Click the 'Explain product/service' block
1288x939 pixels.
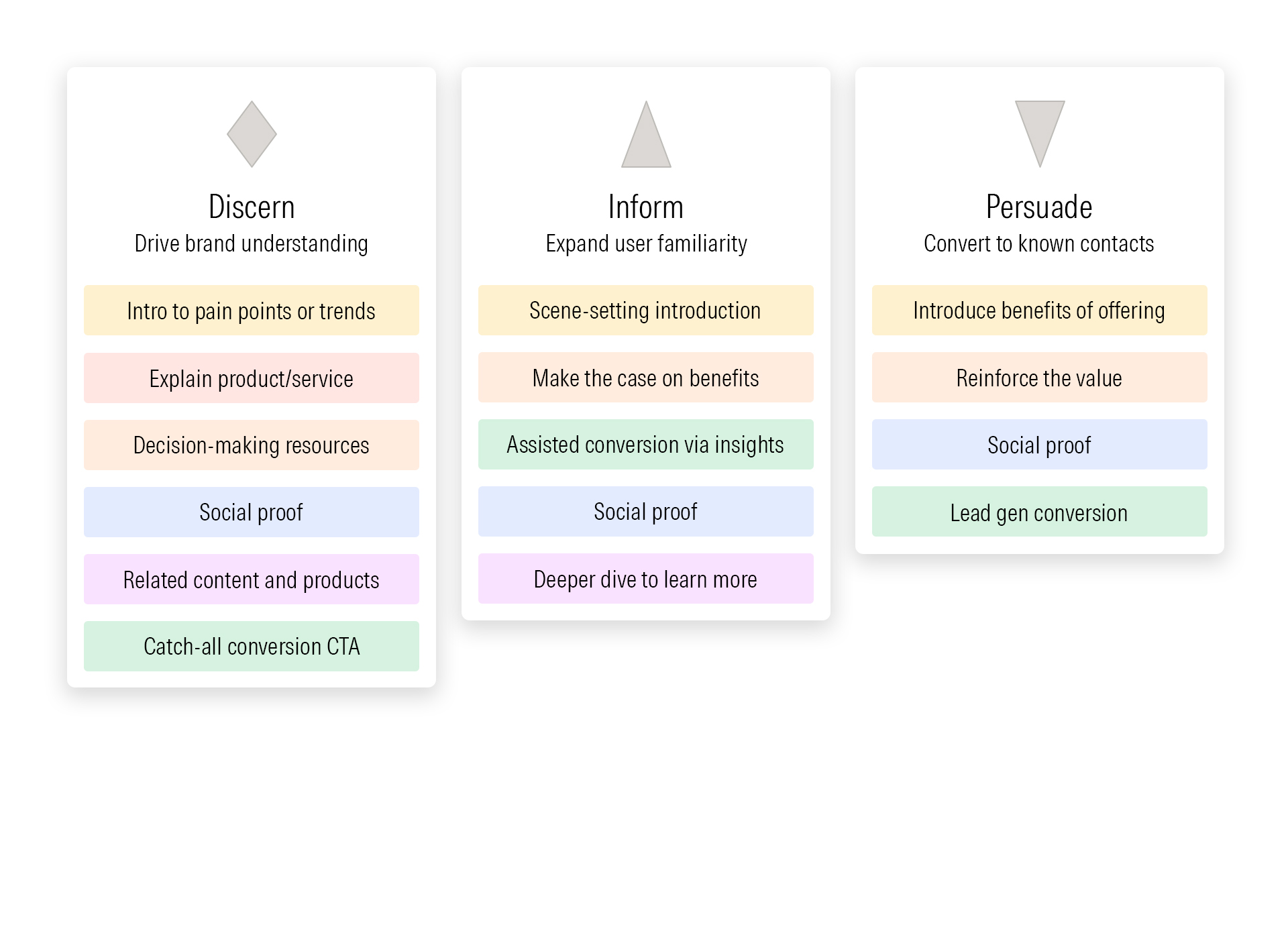(252, 378)
